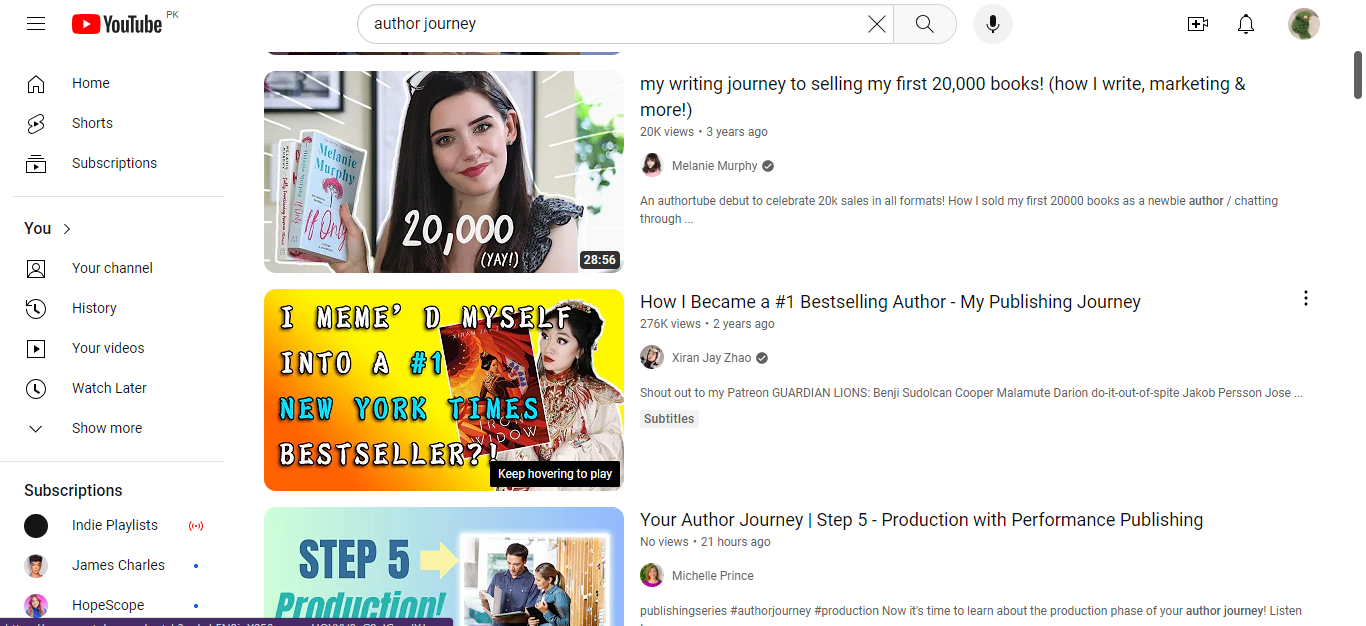The image size is (1366, 626).
Task: Open the #1 New York Times Bestseller thumbnail
Action: [444, 390]
